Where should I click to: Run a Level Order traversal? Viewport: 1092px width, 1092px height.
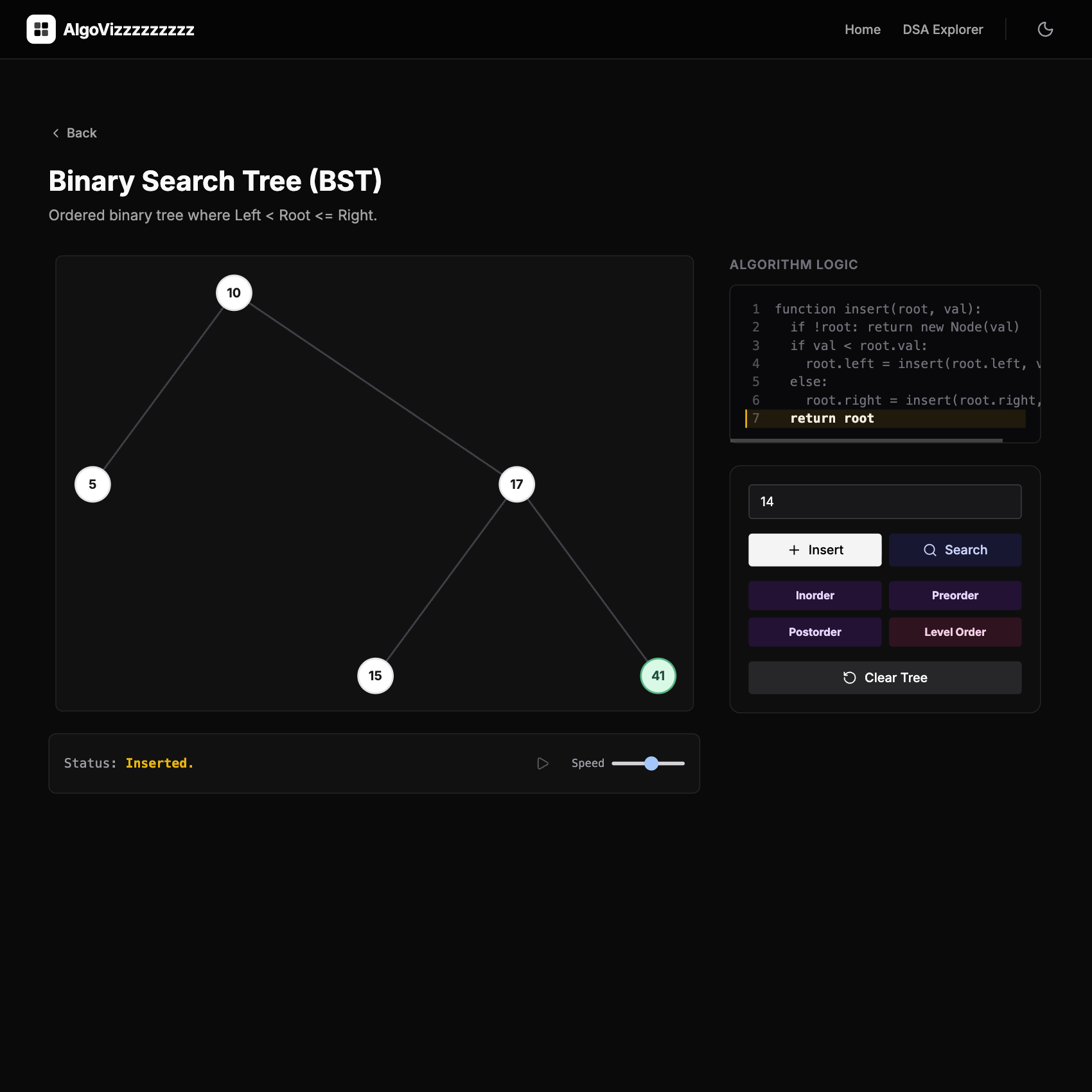(955, 632)
